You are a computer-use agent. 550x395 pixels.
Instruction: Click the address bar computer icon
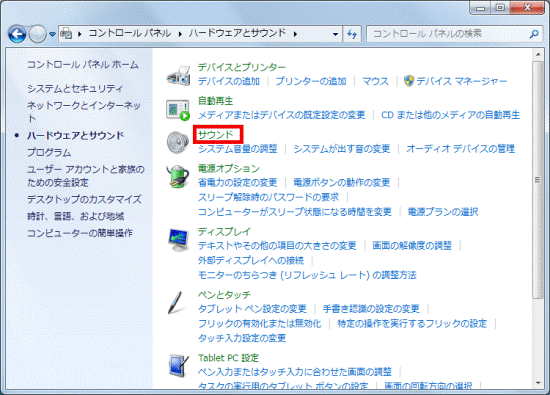tap(66, 34)
